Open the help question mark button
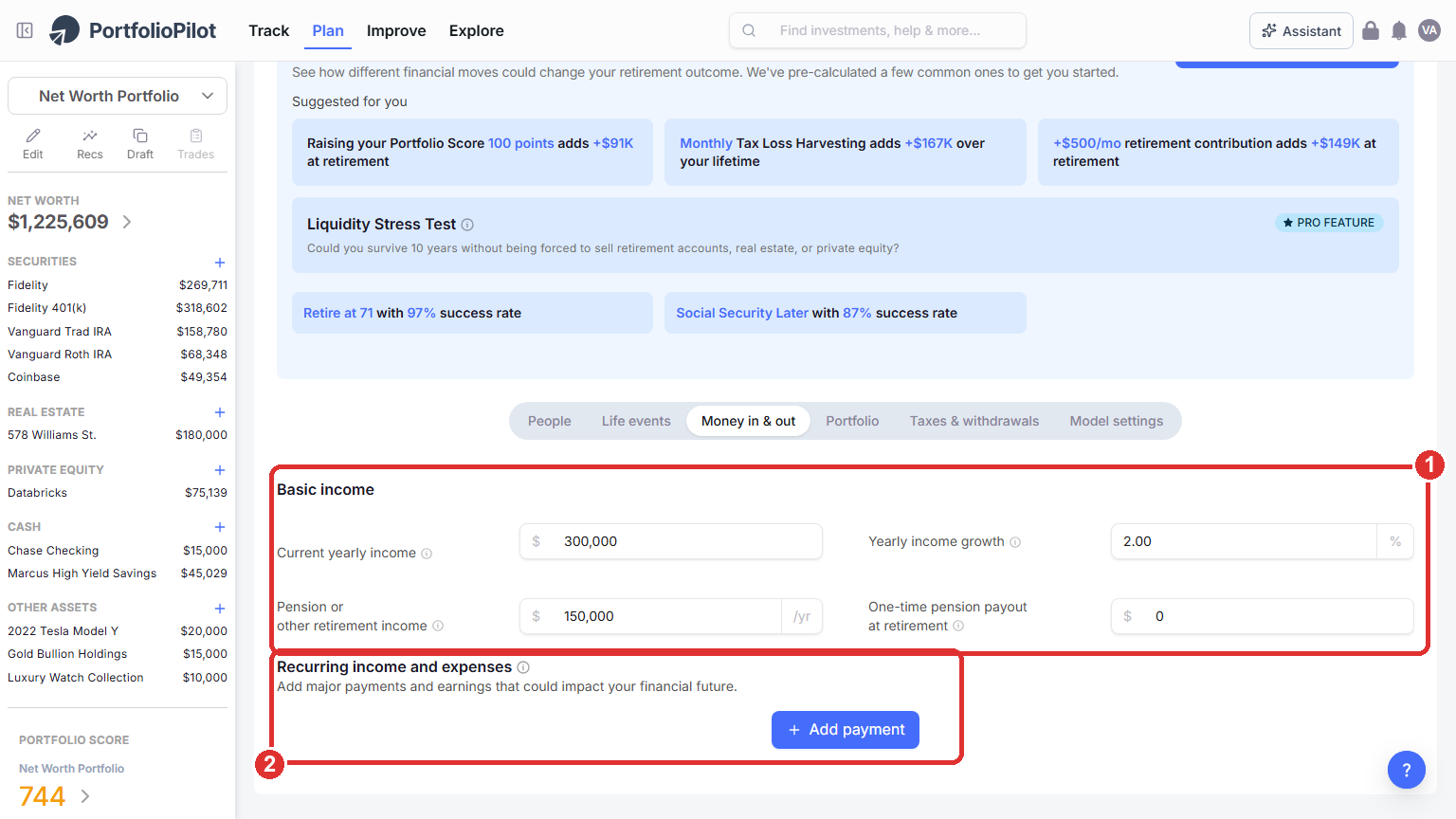 [x=1407, y=770]
